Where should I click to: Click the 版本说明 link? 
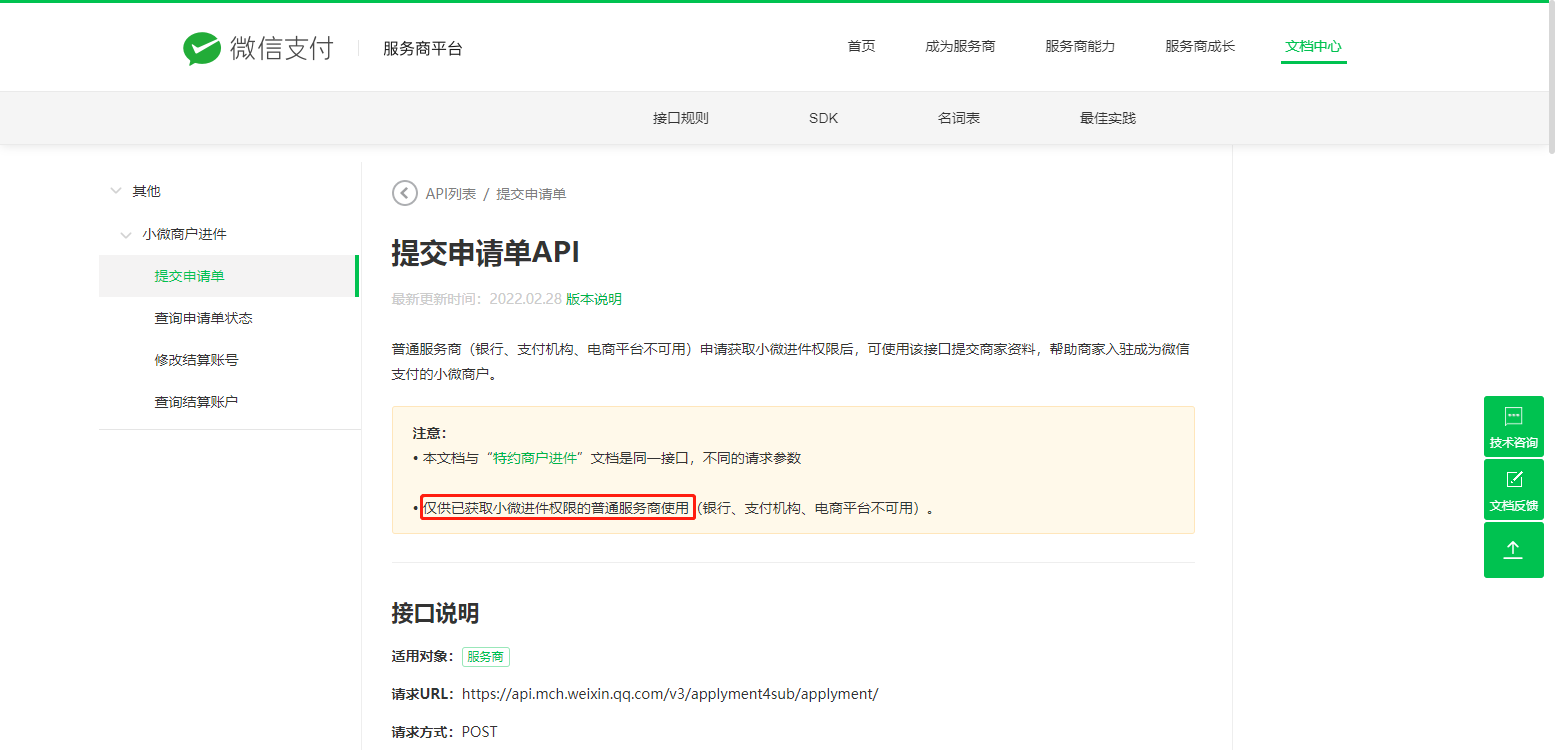point(594,299)
